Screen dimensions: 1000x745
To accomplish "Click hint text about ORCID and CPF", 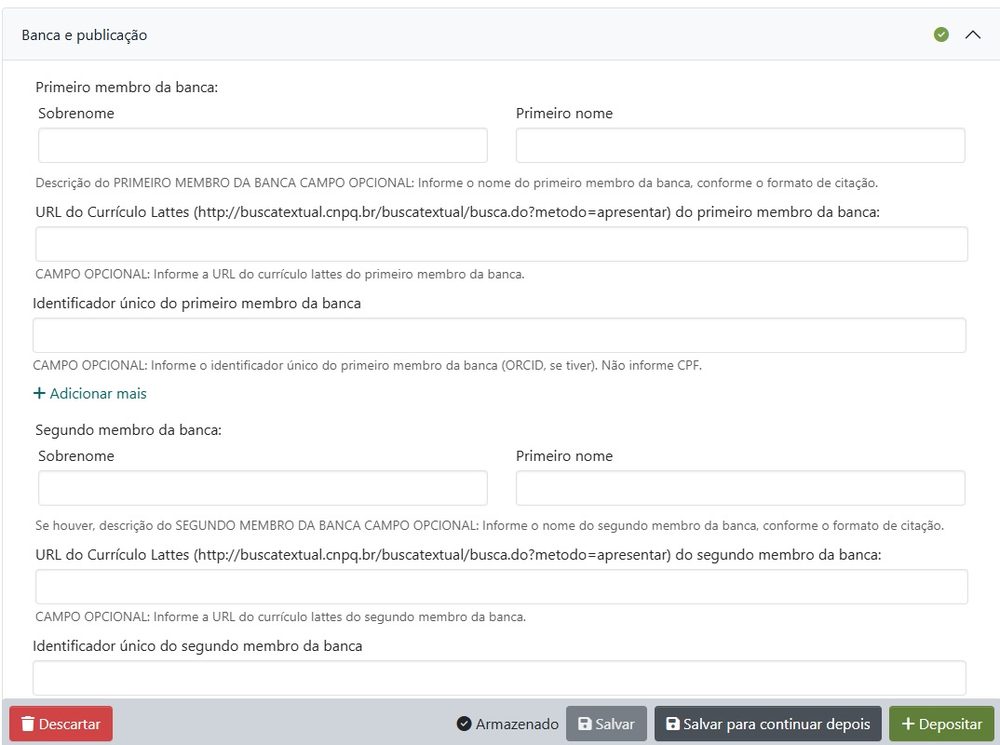I will pos(367,365).
